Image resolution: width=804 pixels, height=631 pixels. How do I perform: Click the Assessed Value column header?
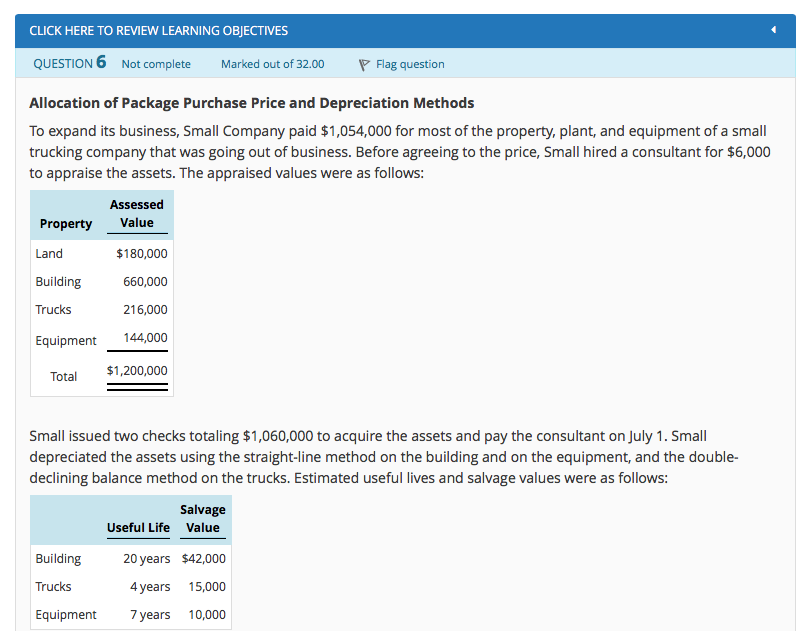pos(137,214)
